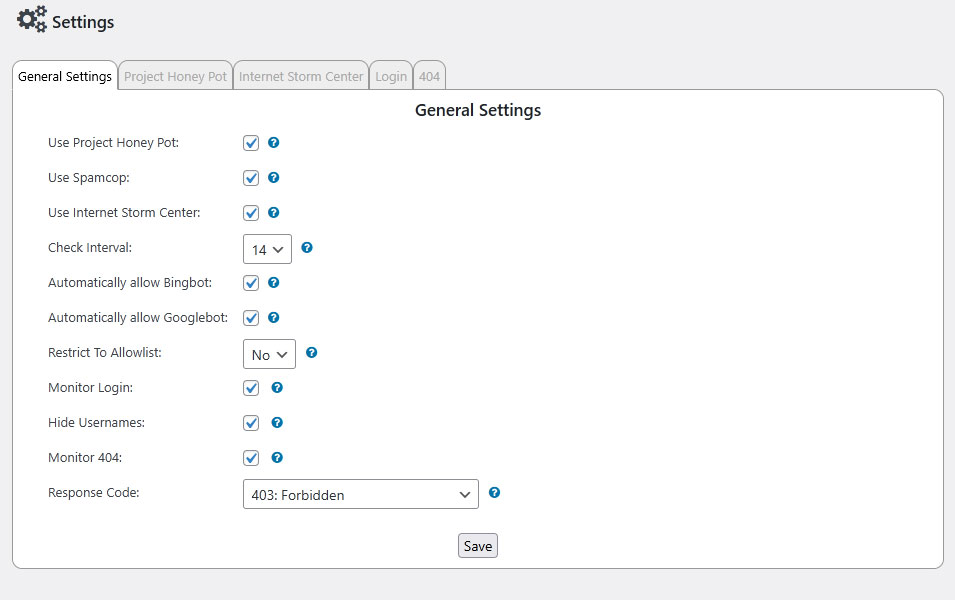Click the help icon beside Restrict To Allowlist
This screenshot has width=955, height=600.
310,353
